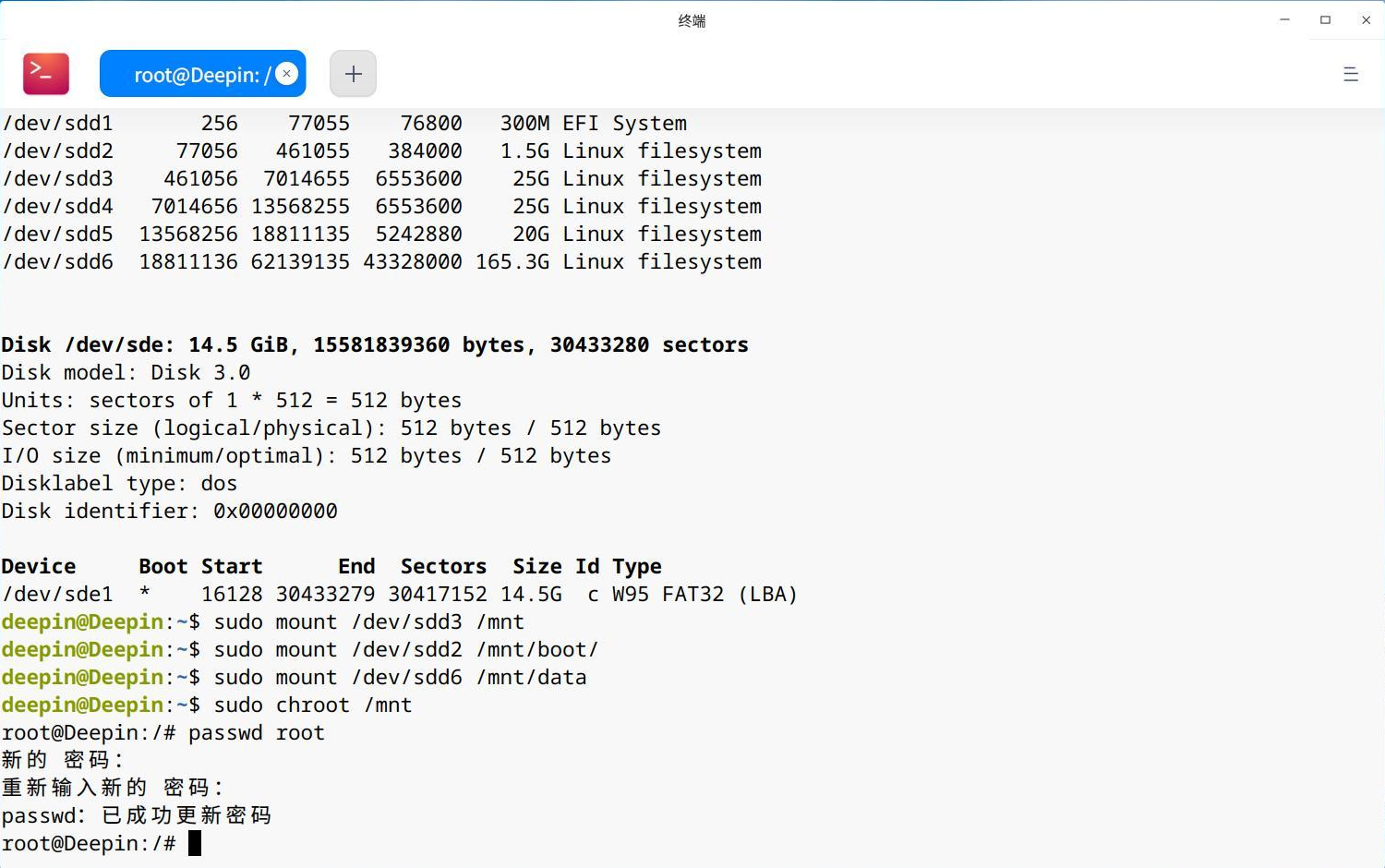Click the 'Sector size (logical/physical)' line
Viewport: 1385px width, 868px height.
[x=331, y=428]
